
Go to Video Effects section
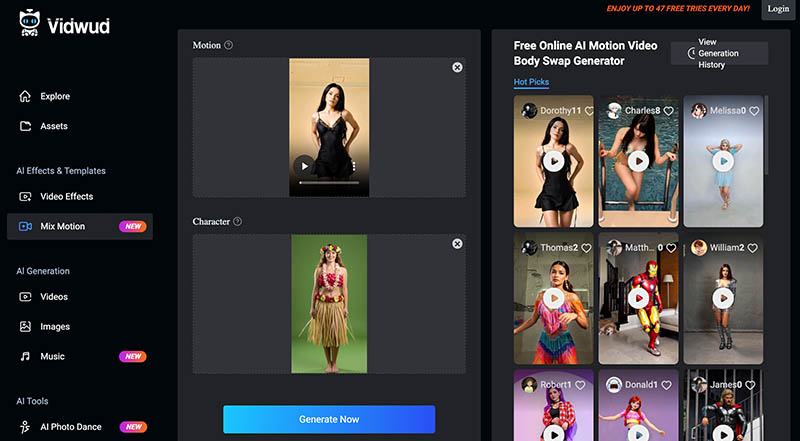[66, 197]
